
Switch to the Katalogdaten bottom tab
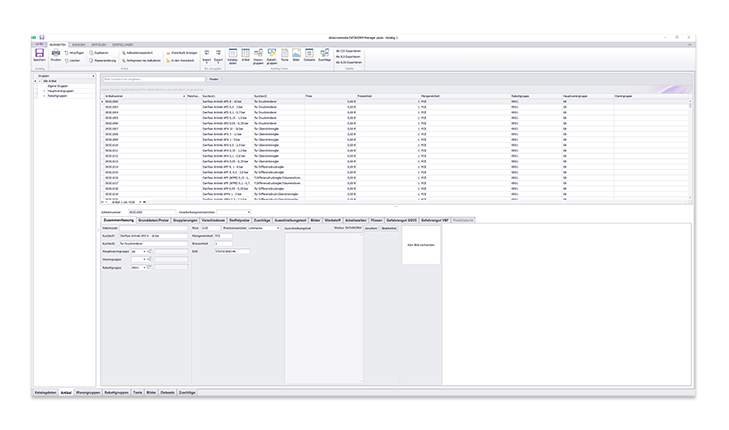46,393
